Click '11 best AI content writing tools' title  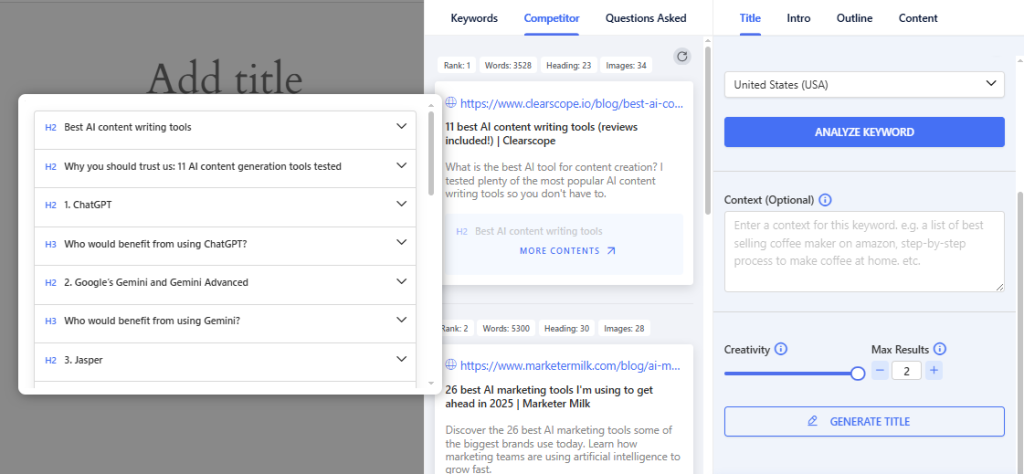click(x=541, y=133)
